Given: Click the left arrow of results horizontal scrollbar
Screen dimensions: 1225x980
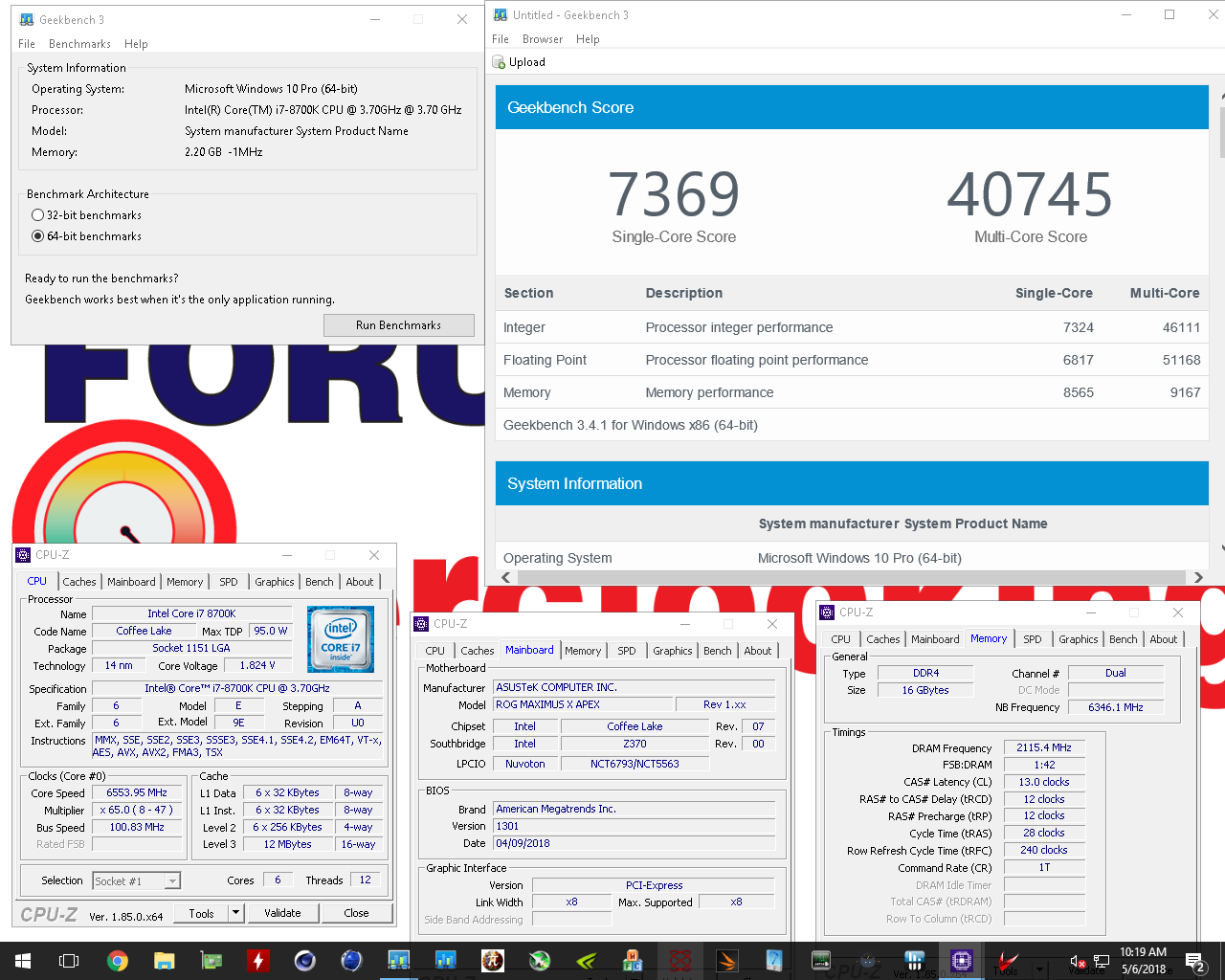Looking at the screenshot, I should point(506,577).
